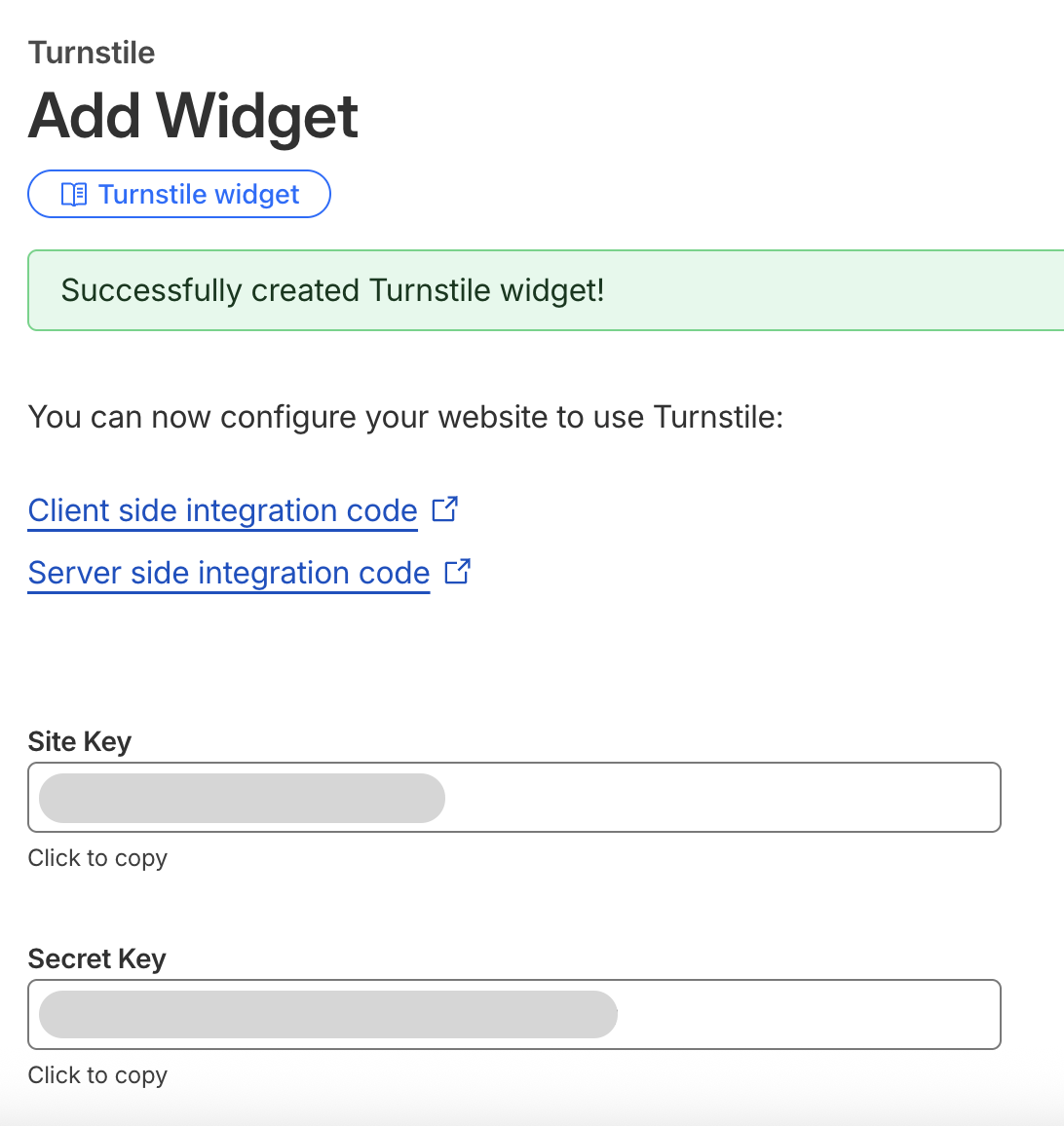Click external-link icon beside Client side integration code

coord(445,509)
